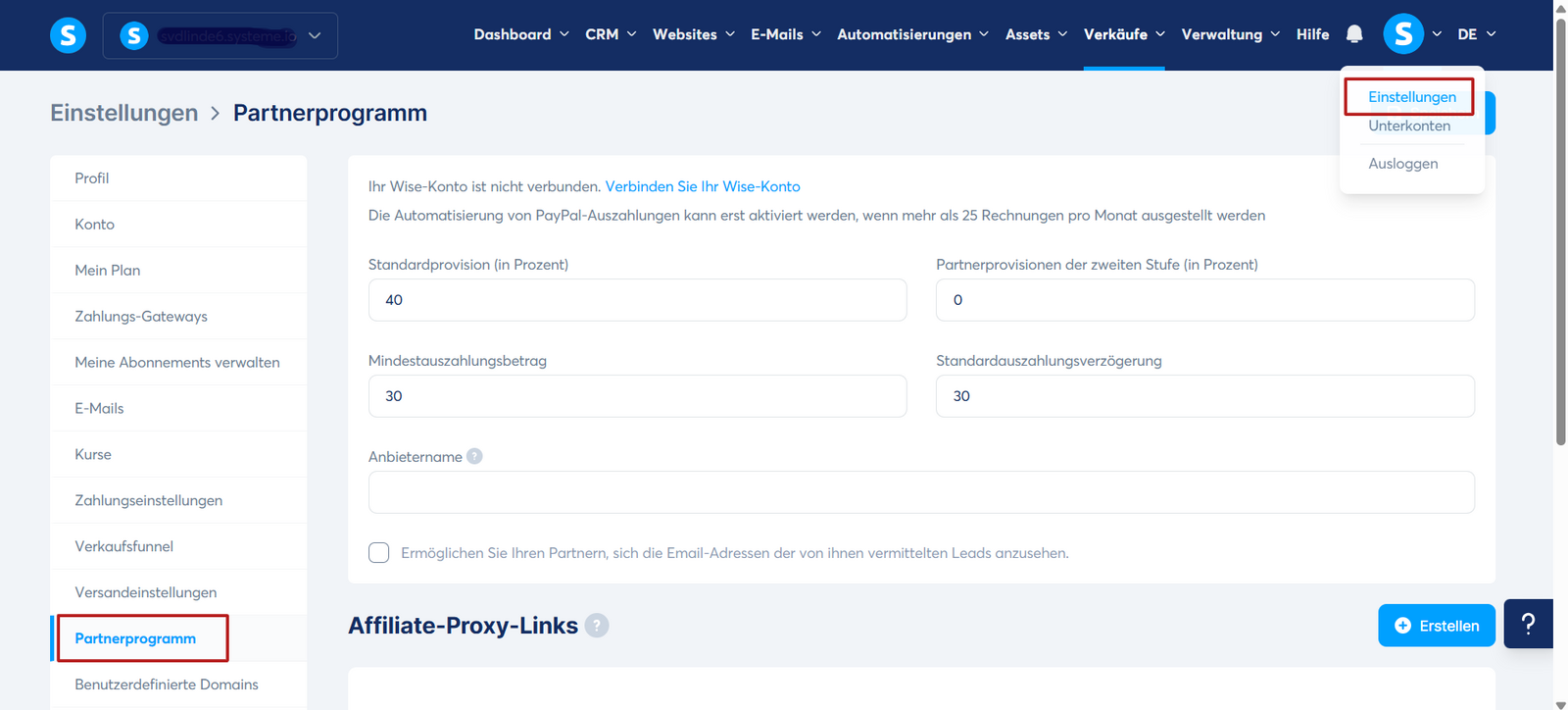Click the Anbietername input field
1568x710 pixels.
coord(921,492)
